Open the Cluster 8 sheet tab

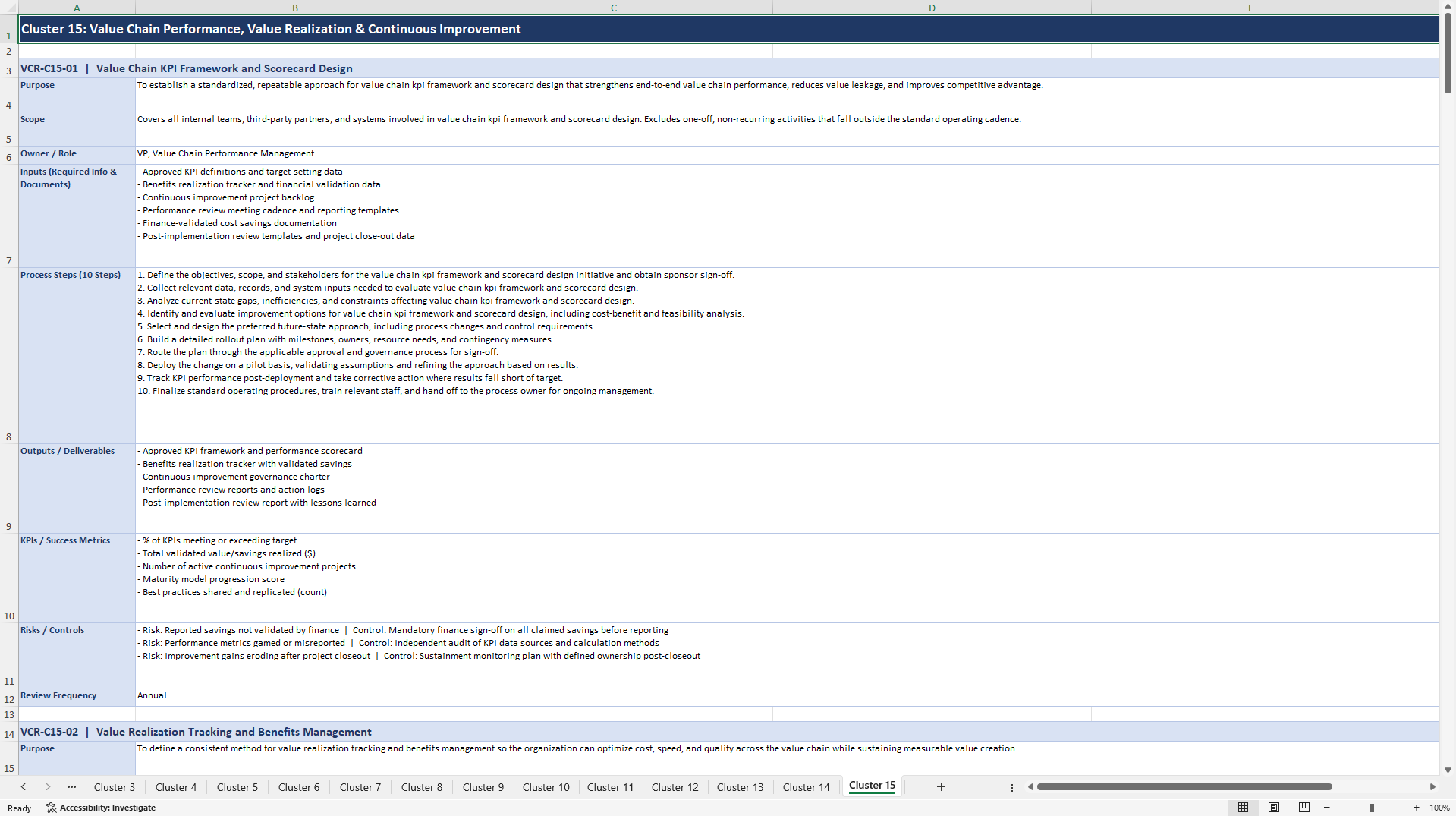point(422,787)
